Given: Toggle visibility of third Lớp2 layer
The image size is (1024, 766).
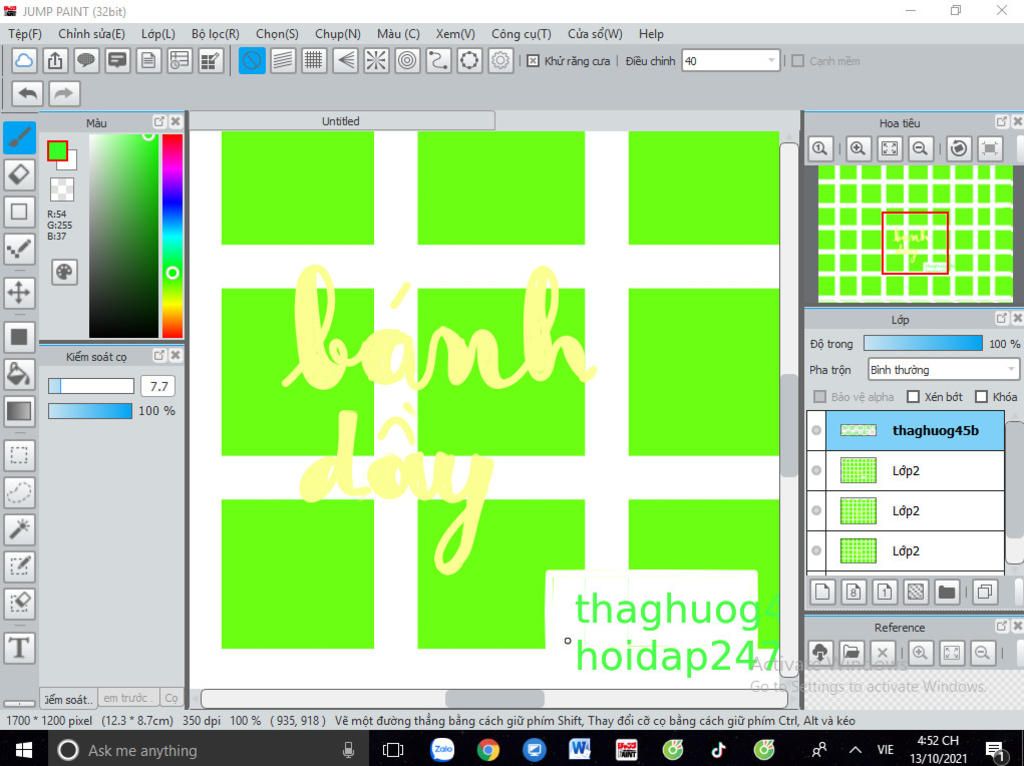Looking at the screenshot, I should pyautogui.click(x=816, y=551).
